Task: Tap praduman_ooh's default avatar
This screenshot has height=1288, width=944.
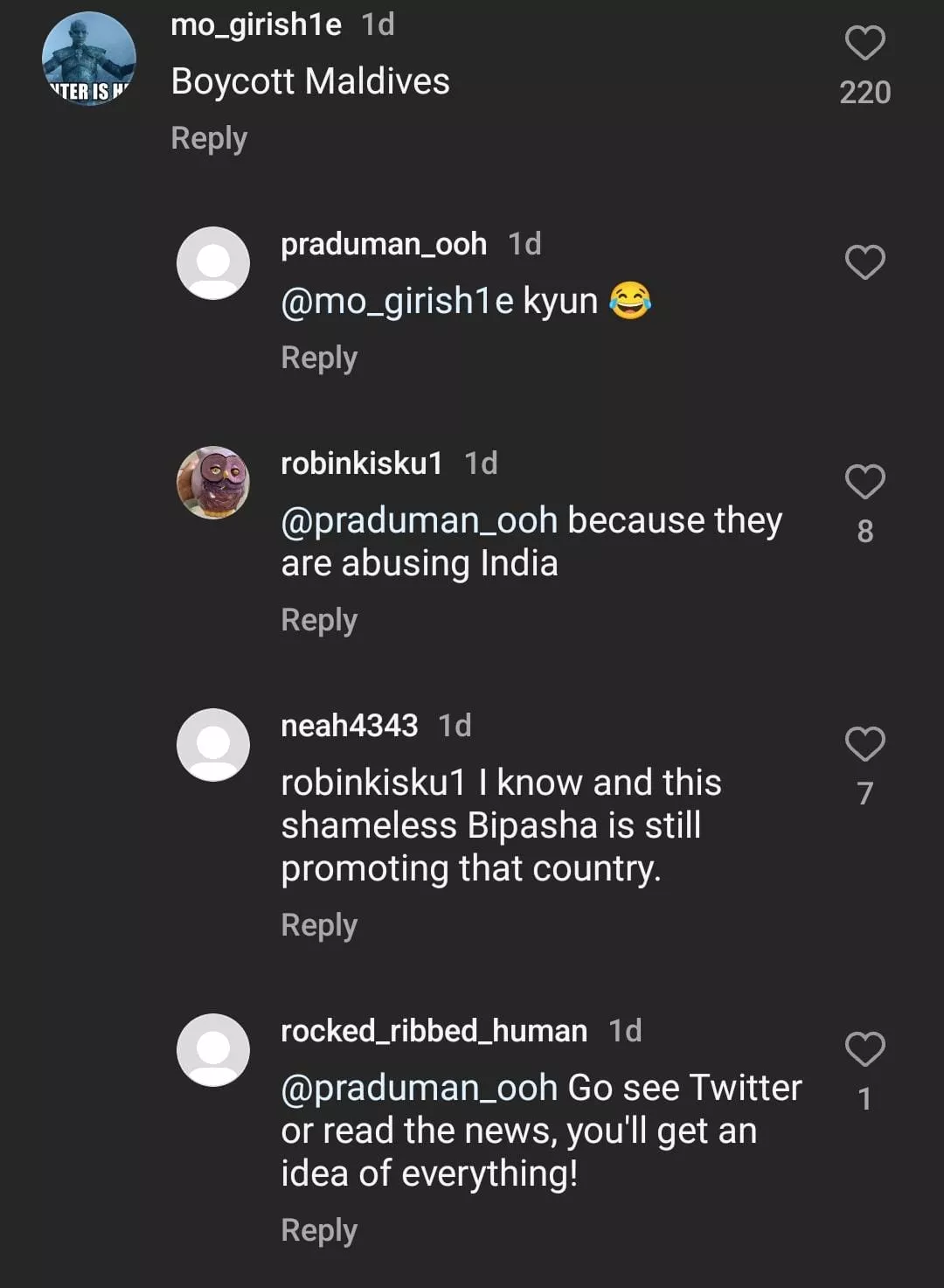Action: [x=213, y=263]
